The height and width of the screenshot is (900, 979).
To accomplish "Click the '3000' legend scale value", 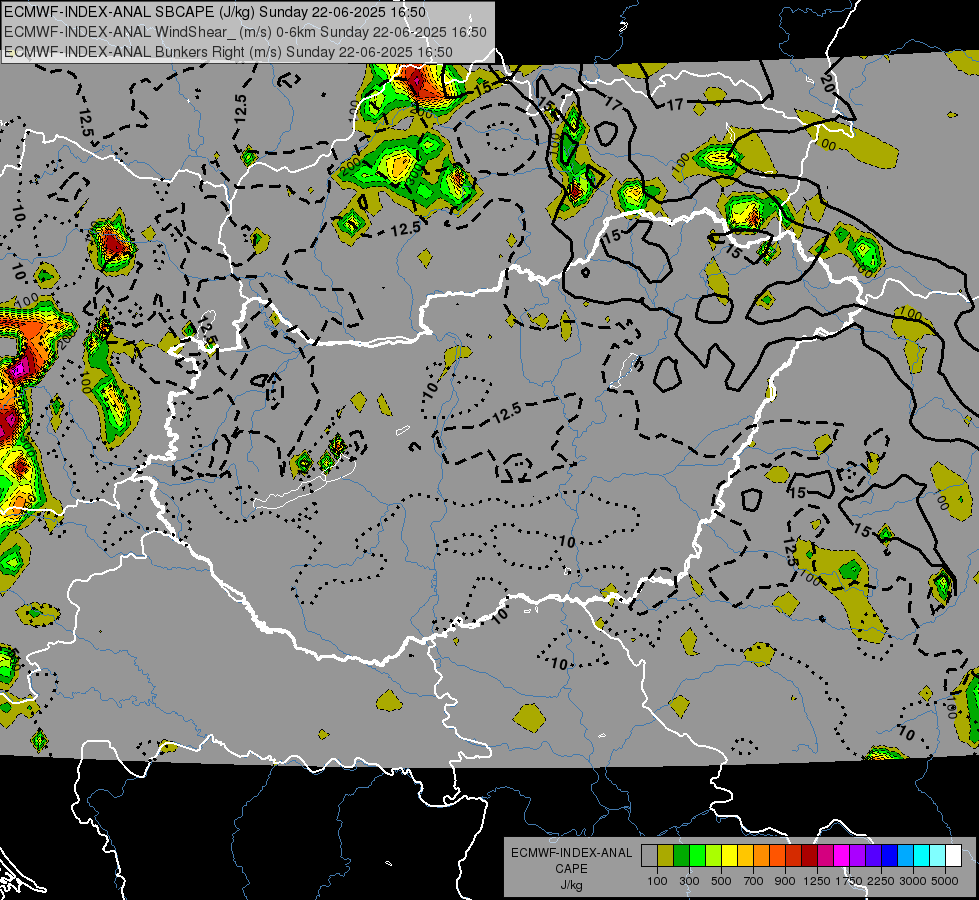I will tap(913, 881).
